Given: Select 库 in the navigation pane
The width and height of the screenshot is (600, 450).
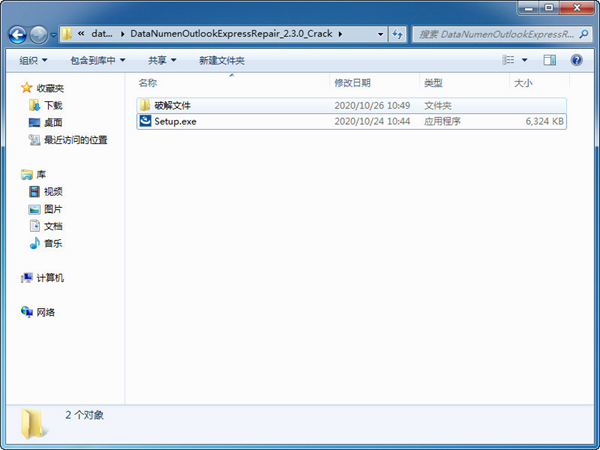Looking at the screenshot, I should click(41, 174).
